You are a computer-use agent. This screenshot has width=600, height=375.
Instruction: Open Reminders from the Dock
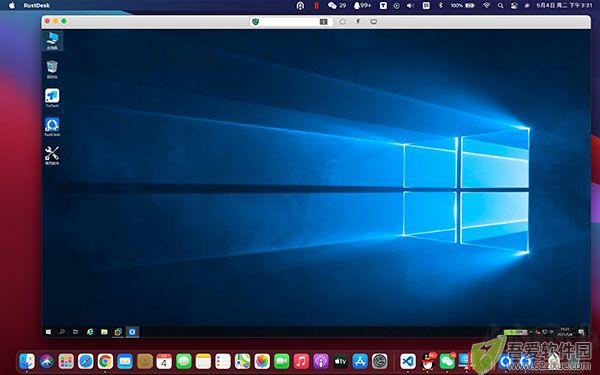pos(223,361)
